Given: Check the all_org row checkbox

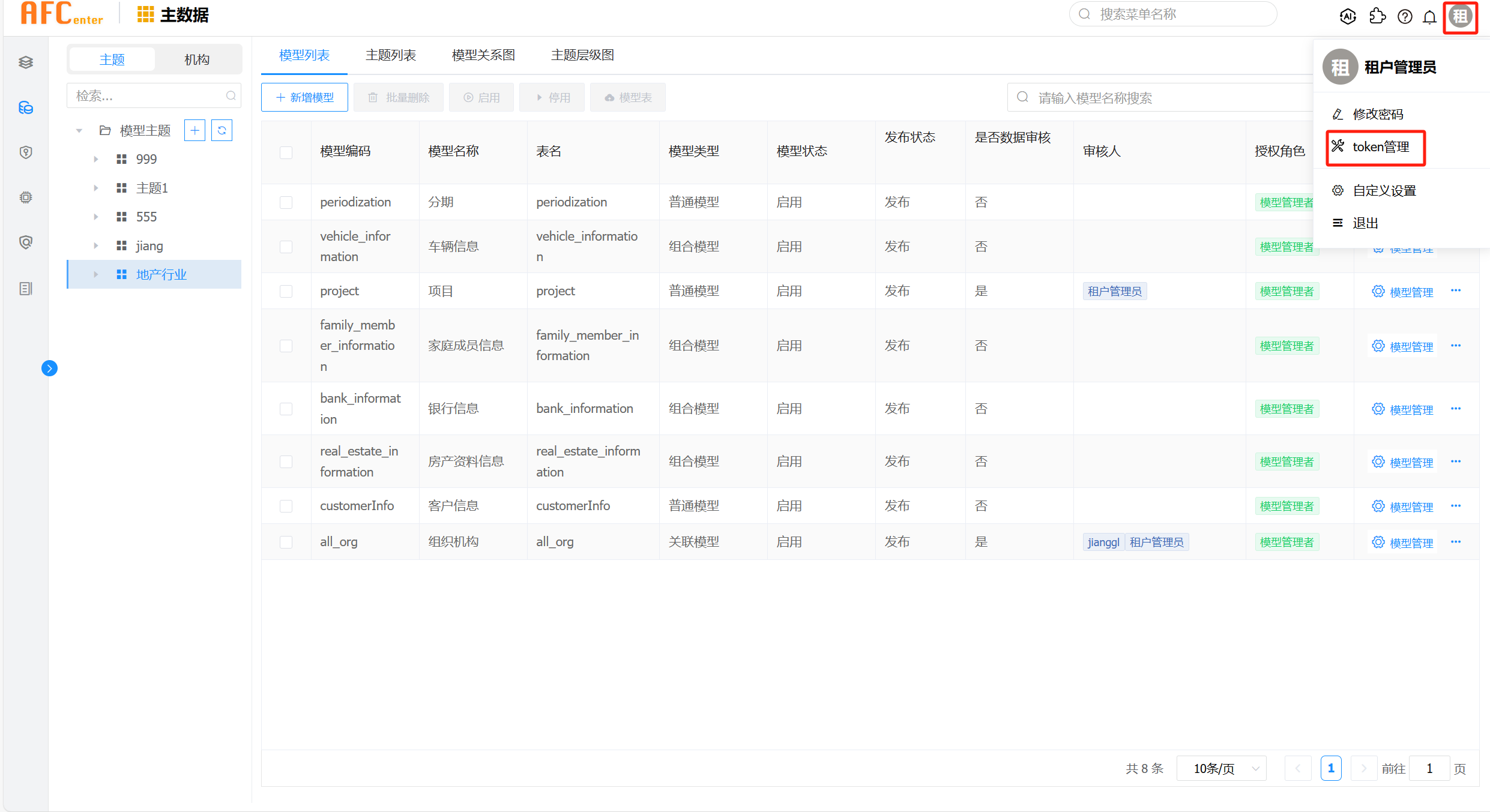Looking at the screenshot, I should pyautogui.click(x=286, y=542).
